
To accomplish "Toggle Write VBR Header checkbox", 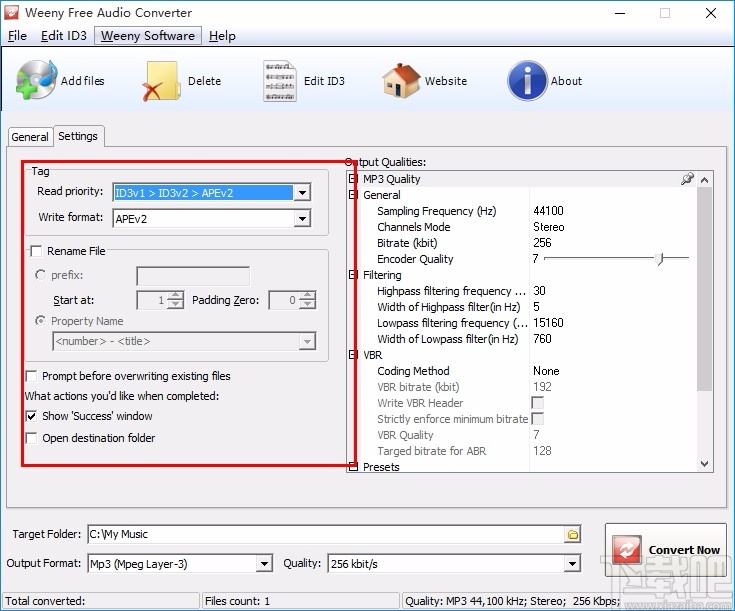I will pyautogui.click(x=538, y=403).
